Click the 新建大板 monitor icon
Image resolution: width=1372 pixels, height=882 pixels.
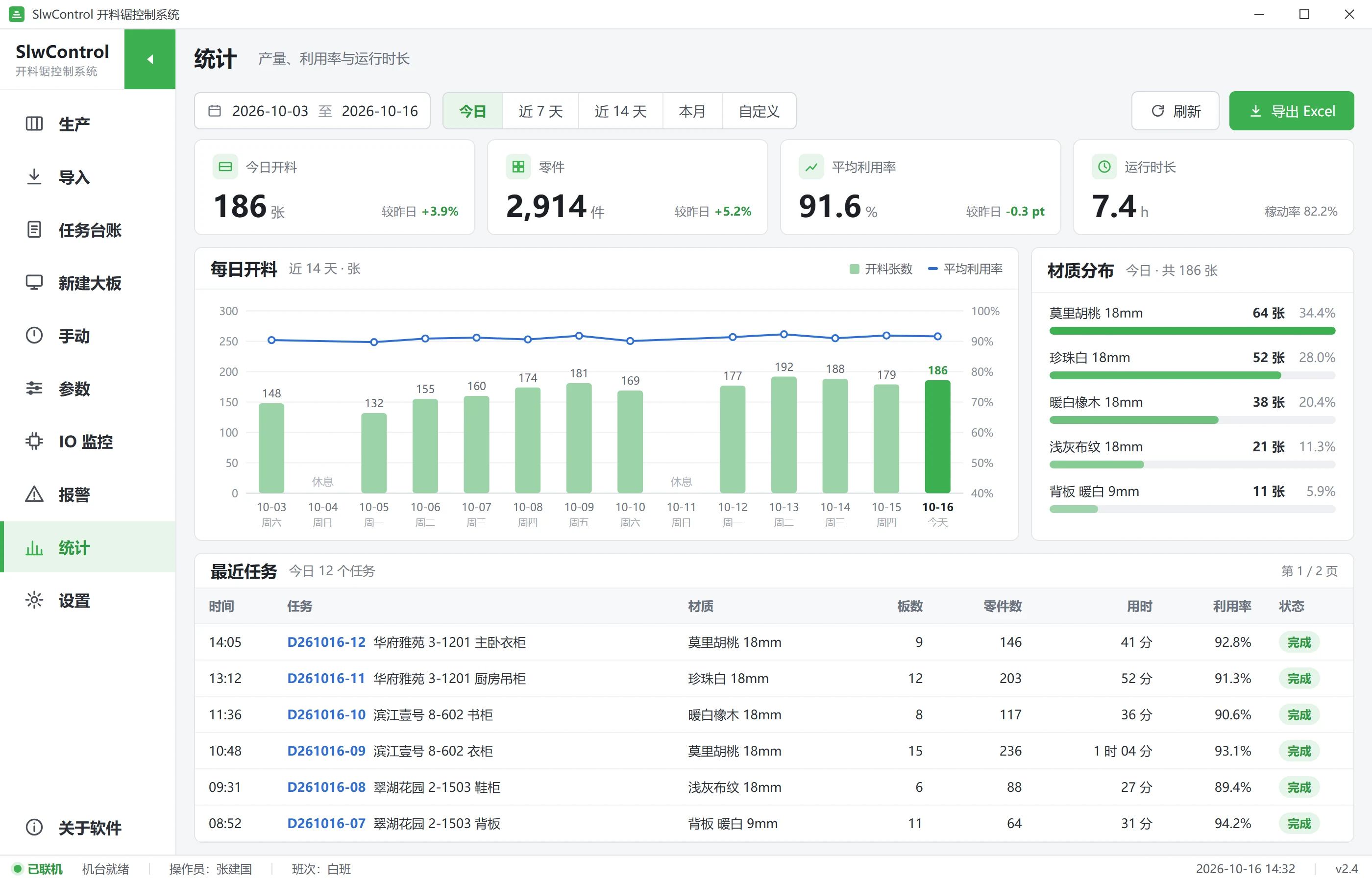click(x=34, y=282)
